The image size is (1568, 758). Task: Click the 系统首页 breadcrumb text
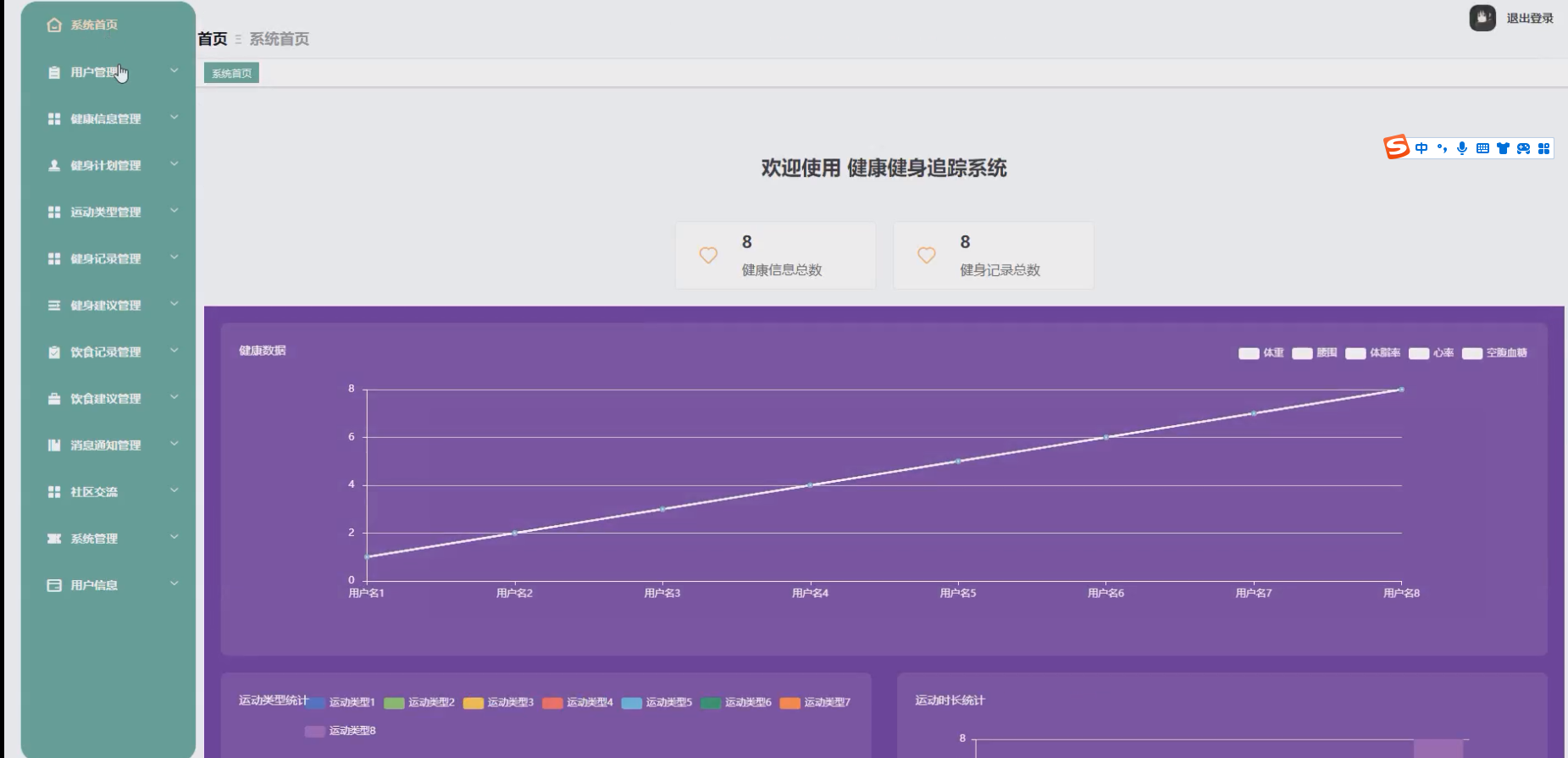(x=279, y=39)
